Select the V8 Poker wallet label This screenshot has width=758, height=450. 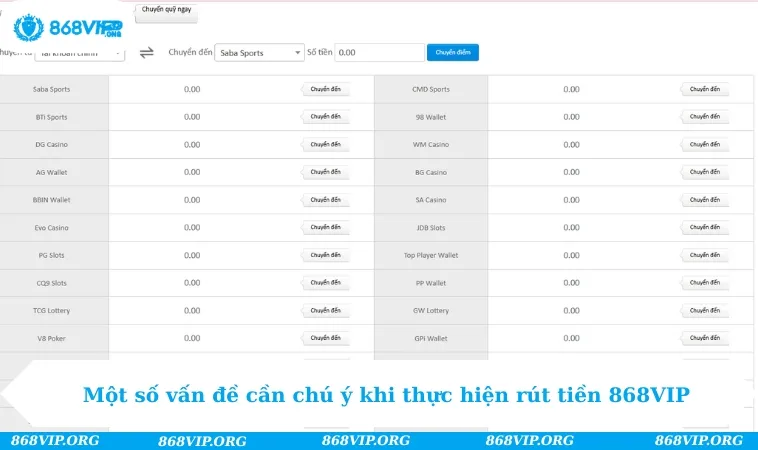click(52, 338)
